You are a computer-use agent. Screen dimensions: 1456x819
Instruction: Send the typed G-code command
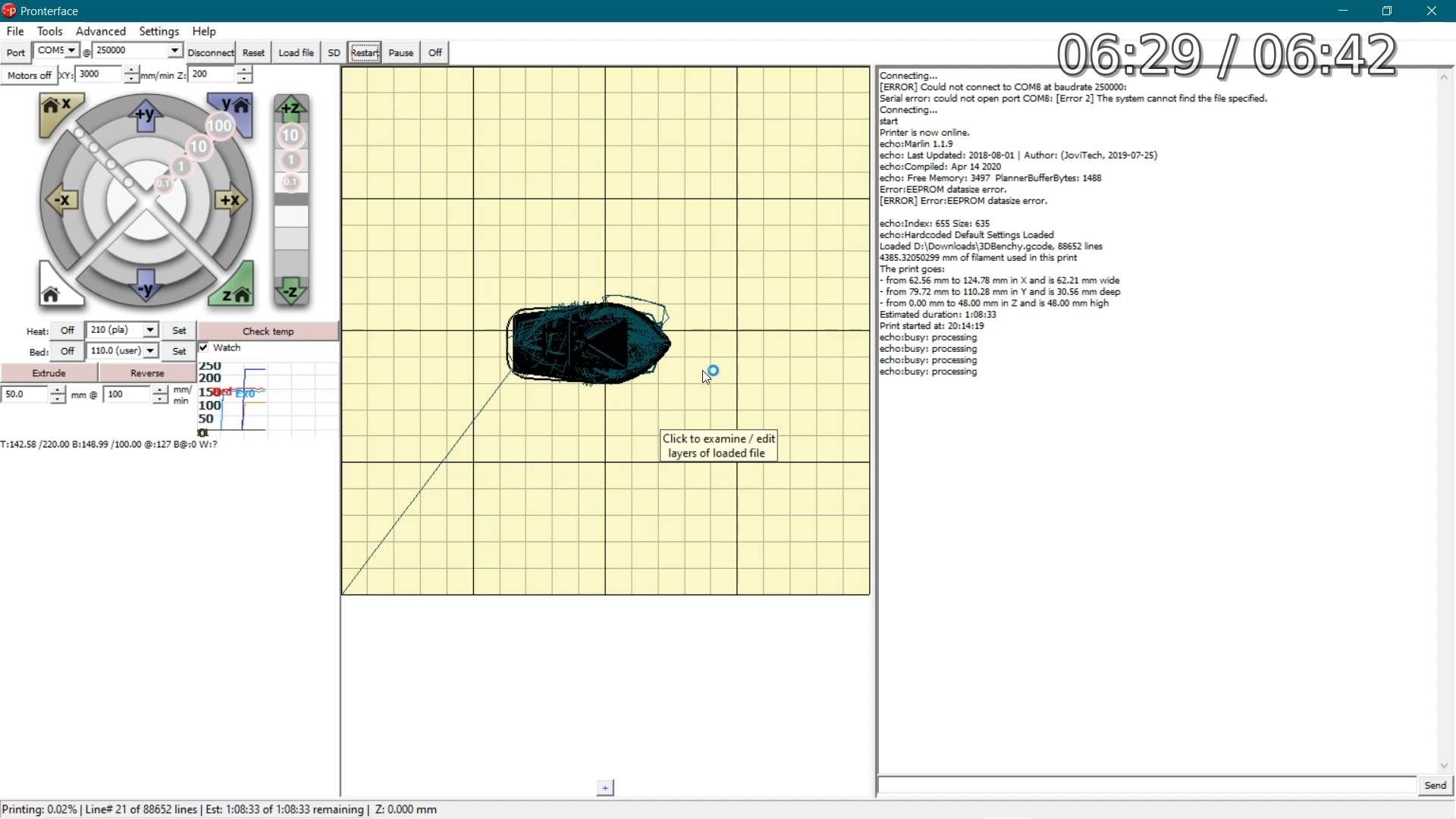[1436, 786]
